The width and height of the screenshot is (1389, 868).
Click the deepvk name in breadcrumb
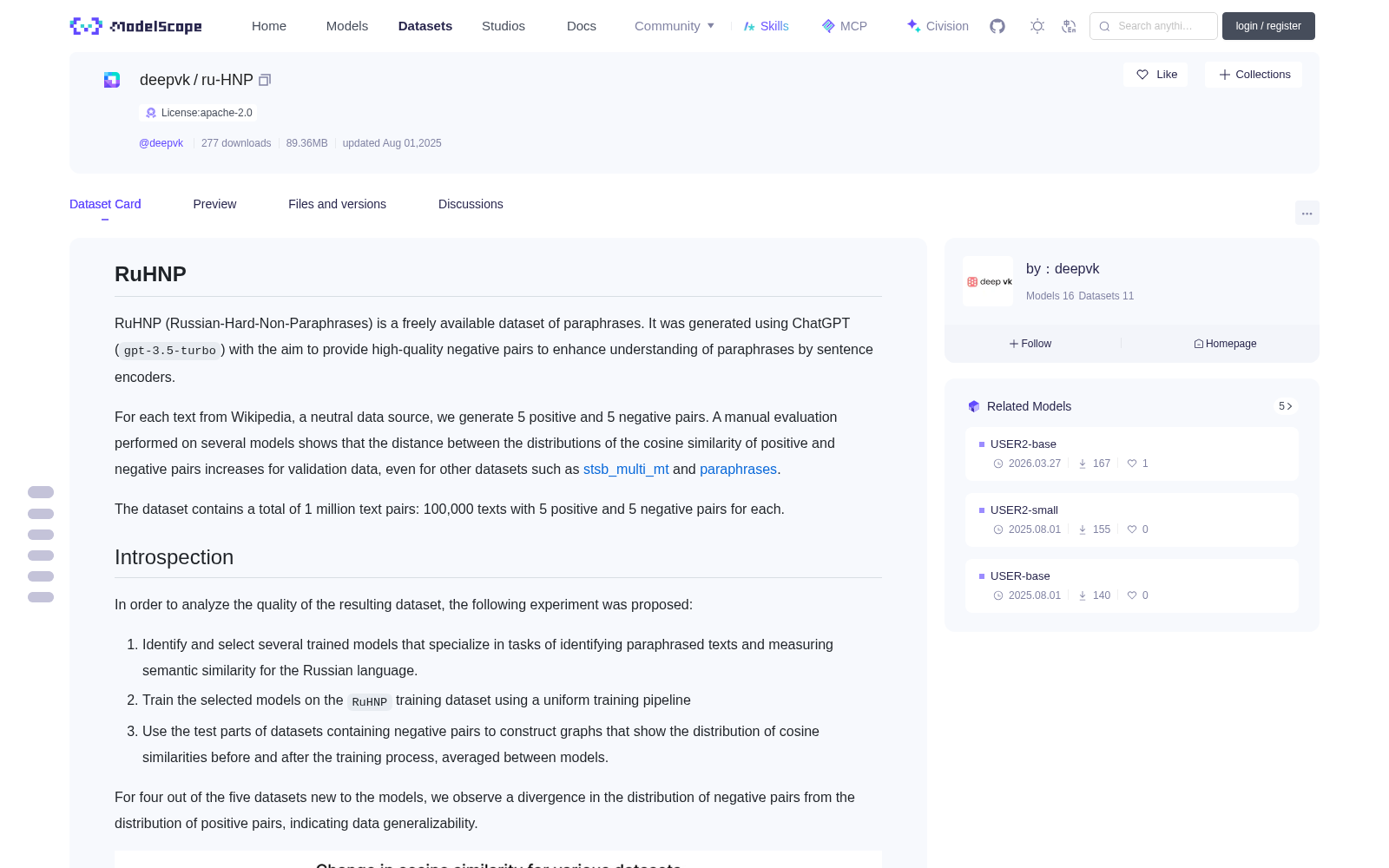coord(165,80)
